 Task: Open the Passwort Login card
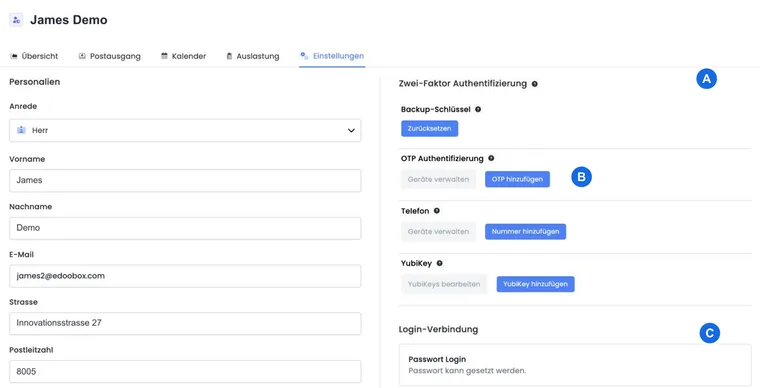(575, 365)
